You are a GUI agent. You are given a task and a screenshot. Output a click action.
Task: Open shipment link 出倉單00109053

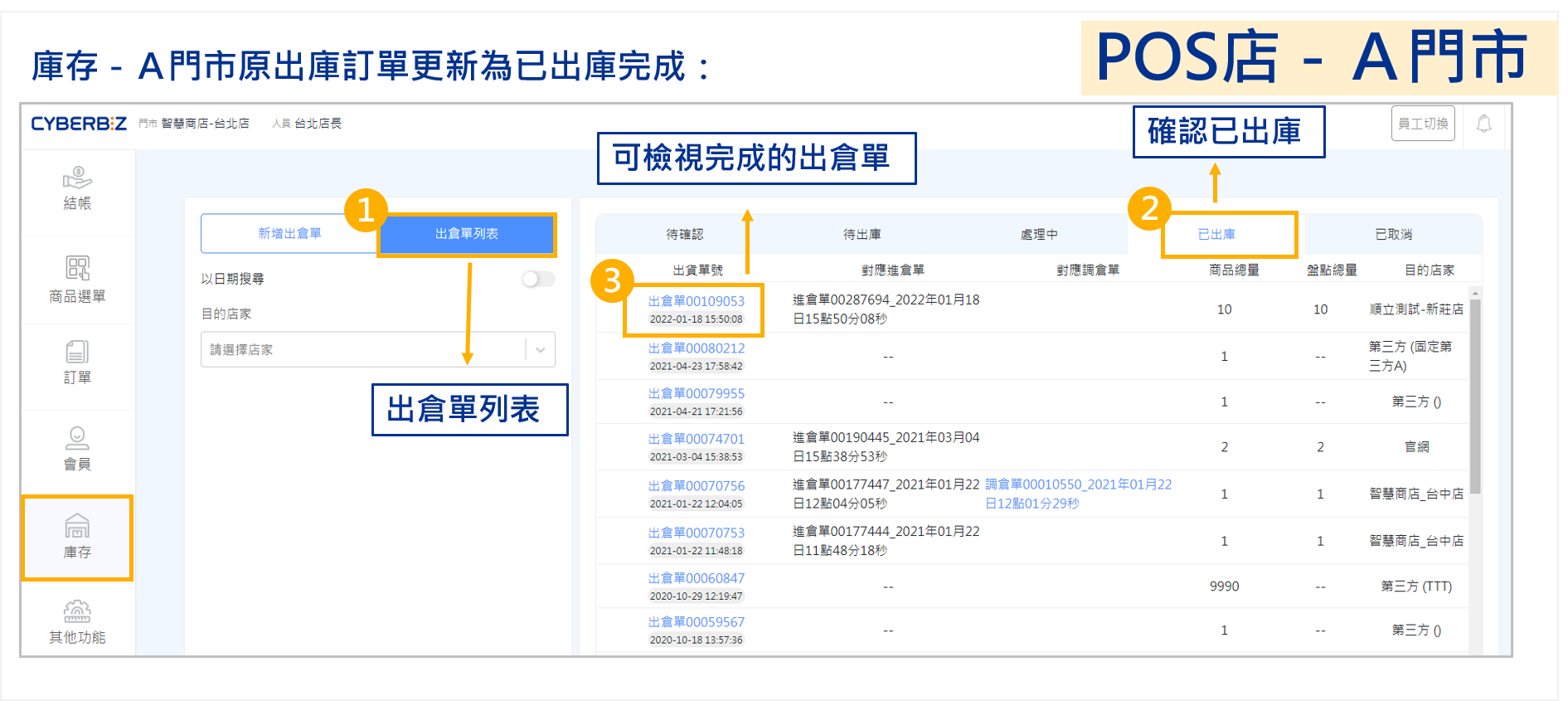point(697,301)
